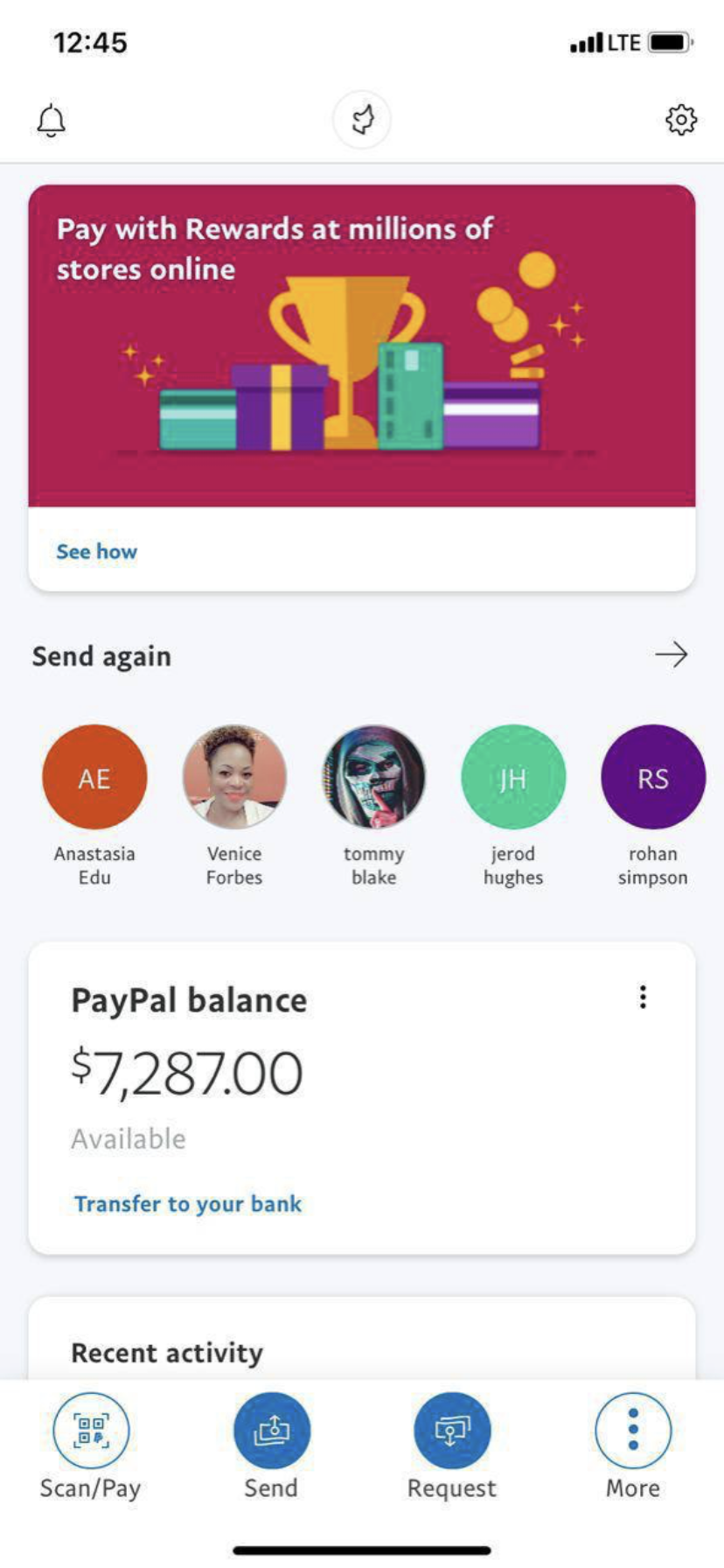Open the Pay with Rewards banner

coord(362,346)
